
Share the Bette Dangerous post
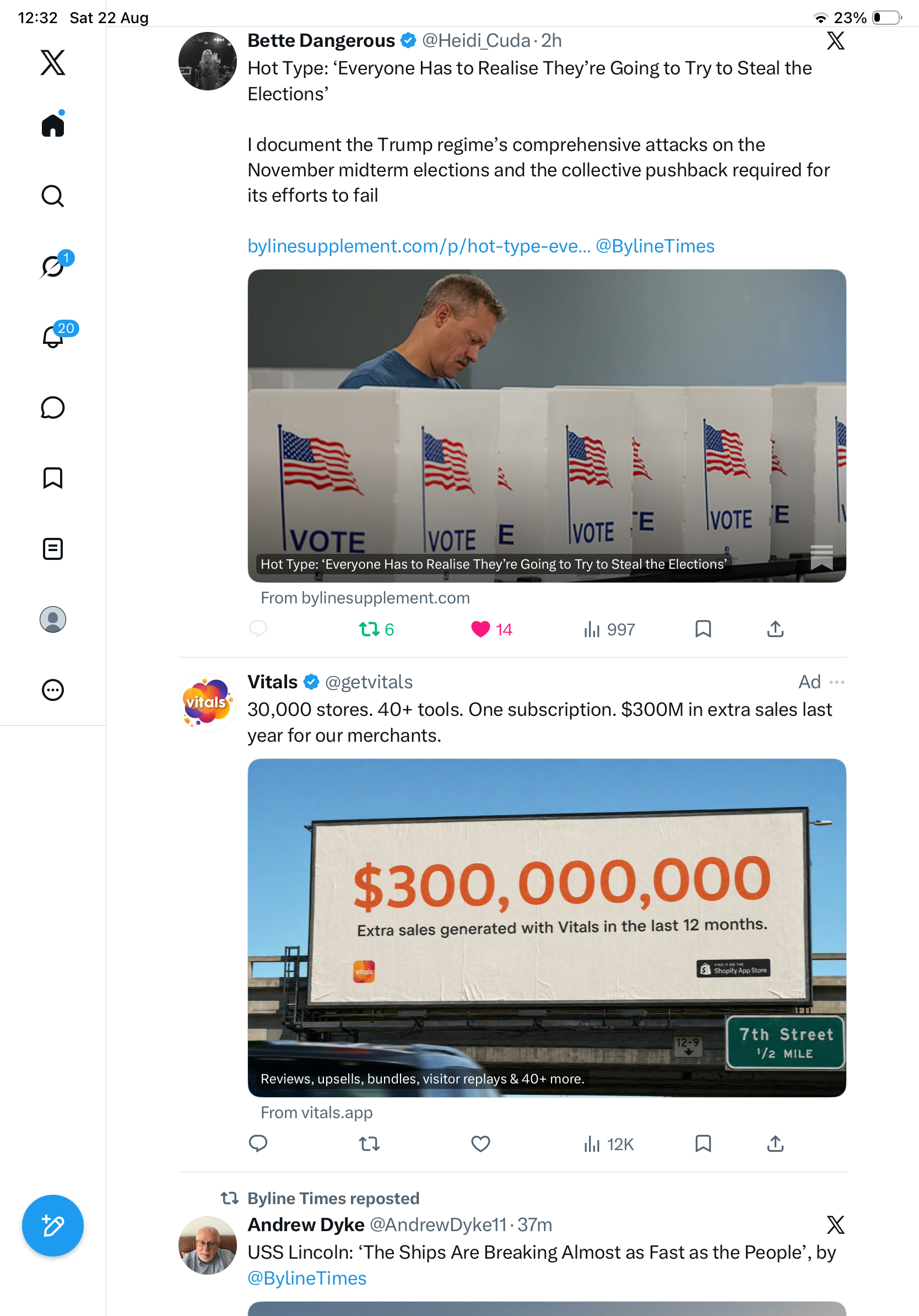click(775, 629)
